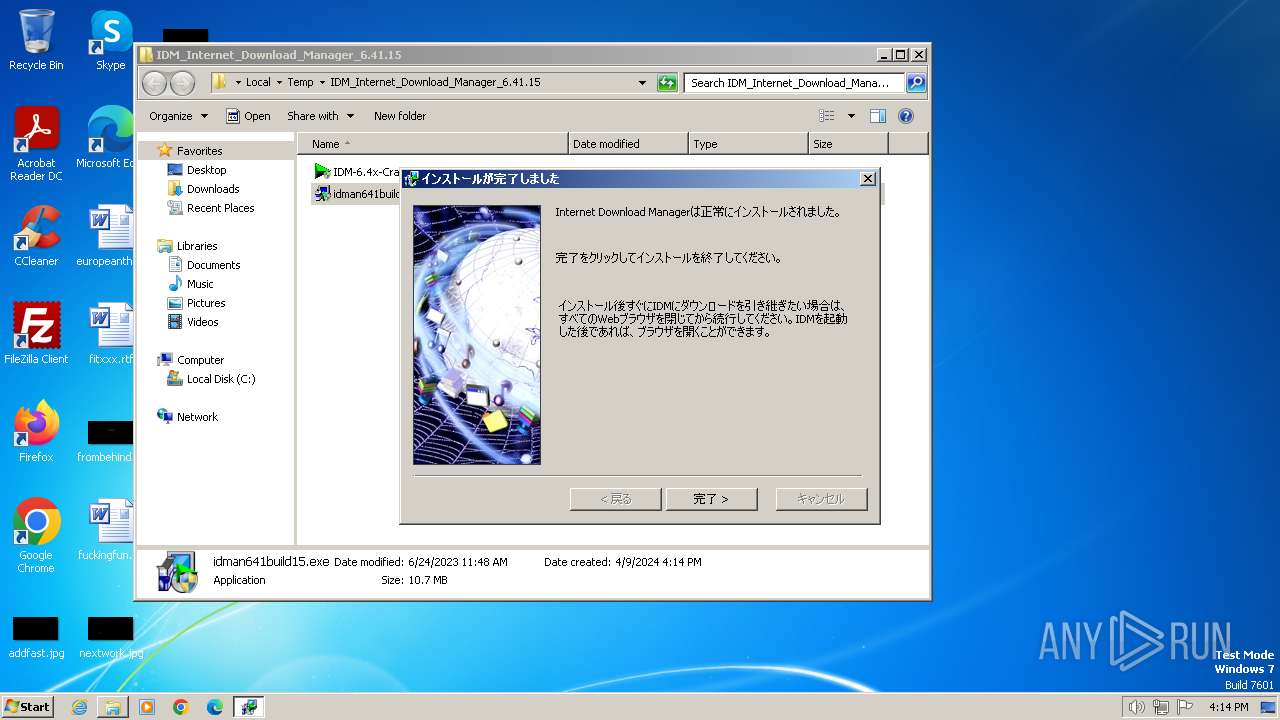
Task: Click New folder in the toolbar
Action: tap(400, 116)
